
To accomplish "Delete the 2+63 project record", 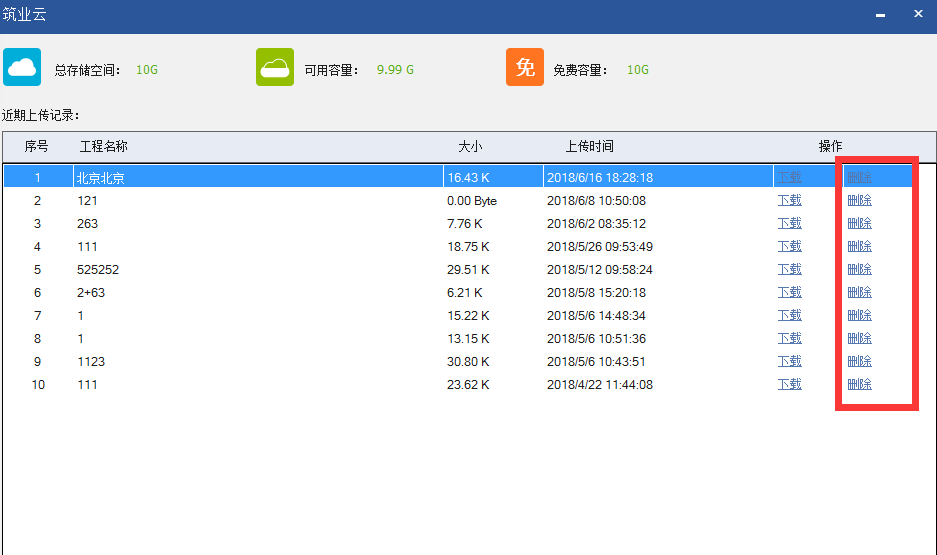I will (859, 292).
